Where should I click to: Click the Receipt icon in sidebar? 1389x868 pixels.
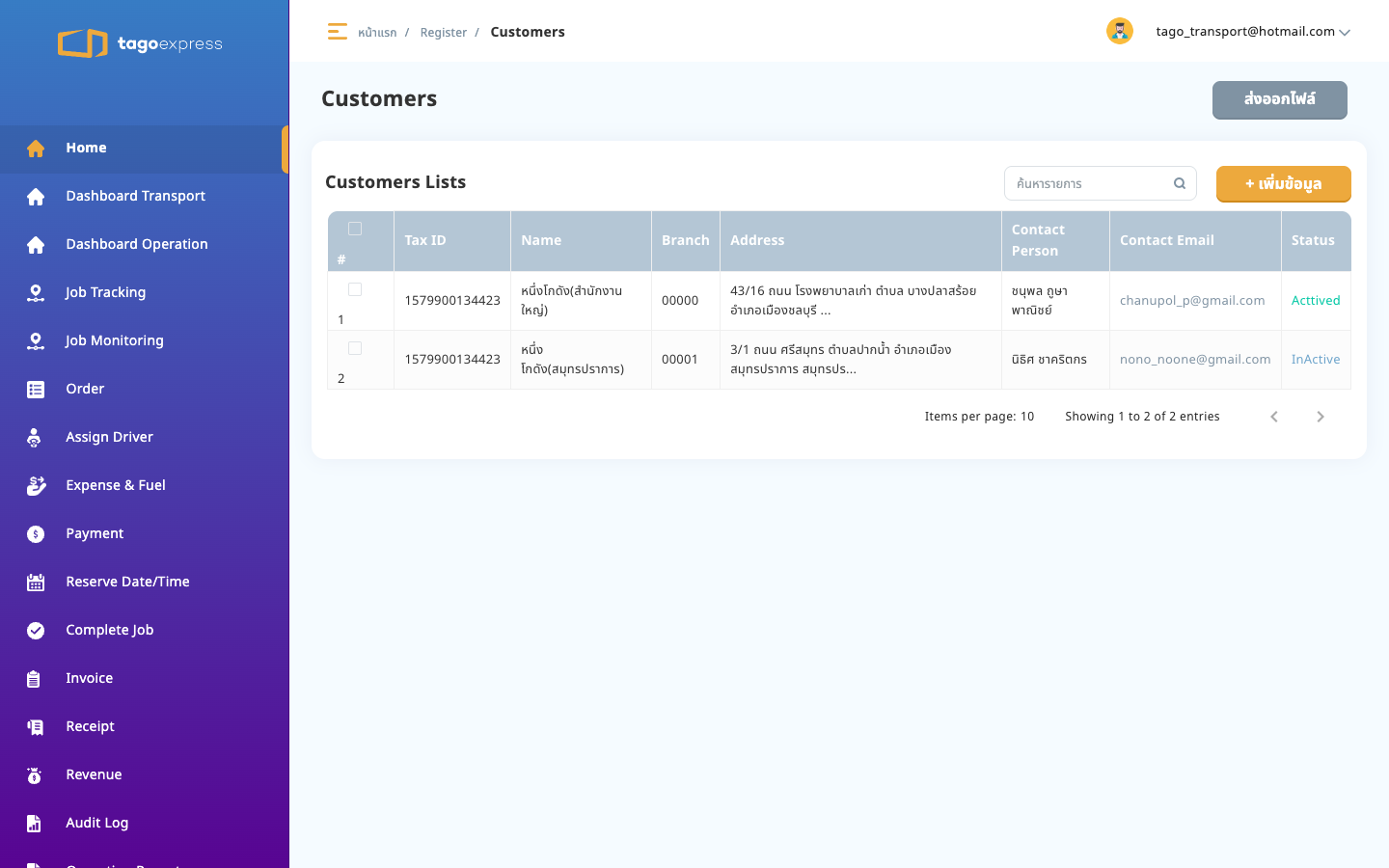tap(36, 727)
